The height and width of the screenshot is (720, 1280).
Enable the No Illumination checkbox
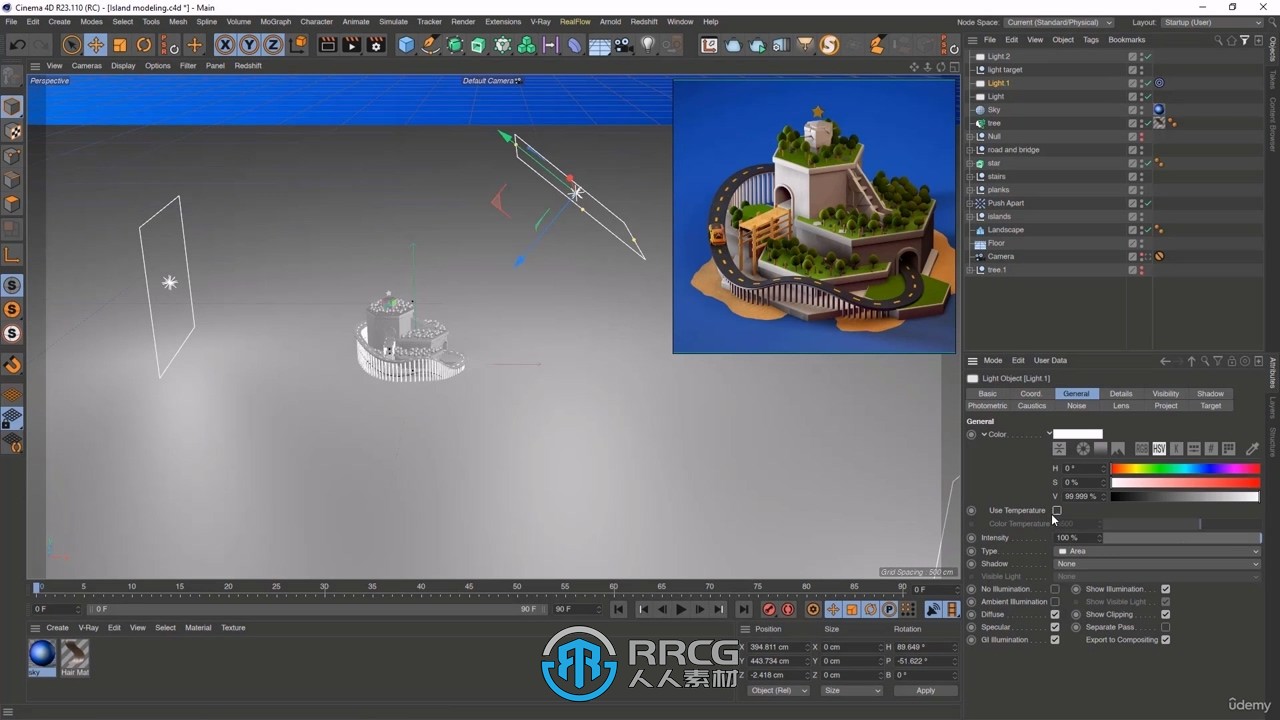click(1054, 589)
